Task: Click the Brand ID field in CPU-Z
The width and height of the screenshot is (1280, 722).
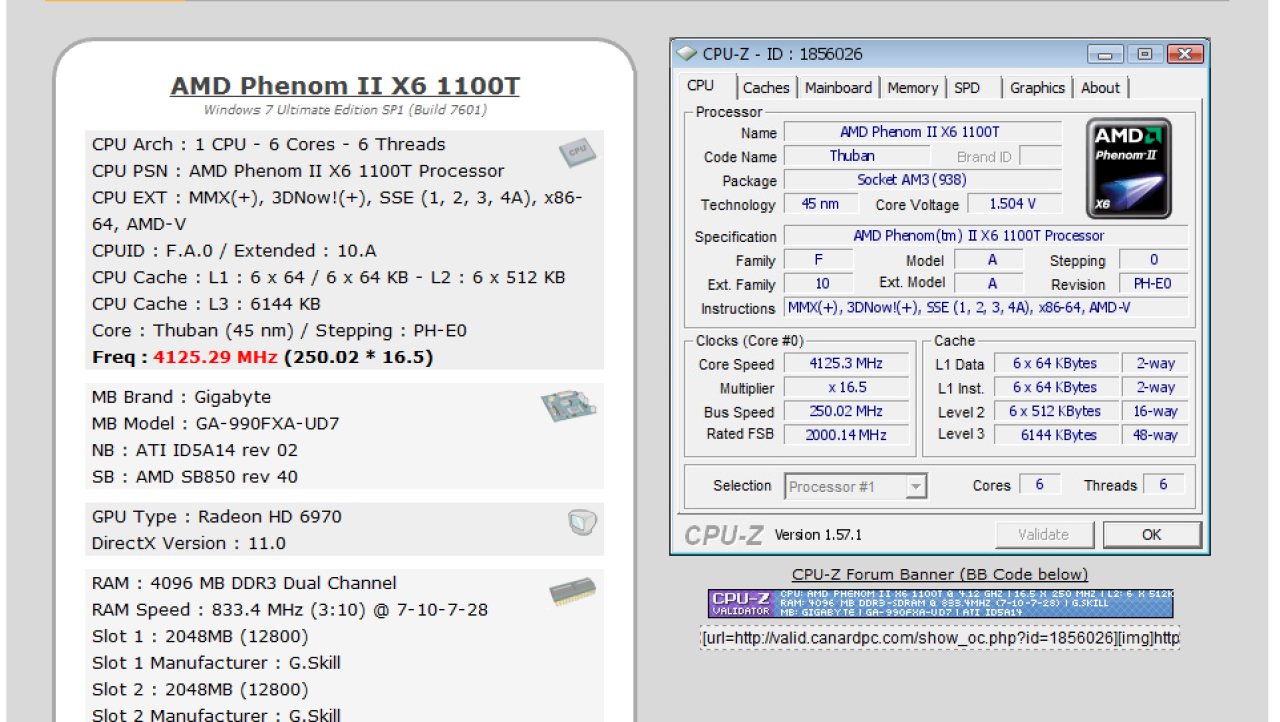Action: [1040, 156]
